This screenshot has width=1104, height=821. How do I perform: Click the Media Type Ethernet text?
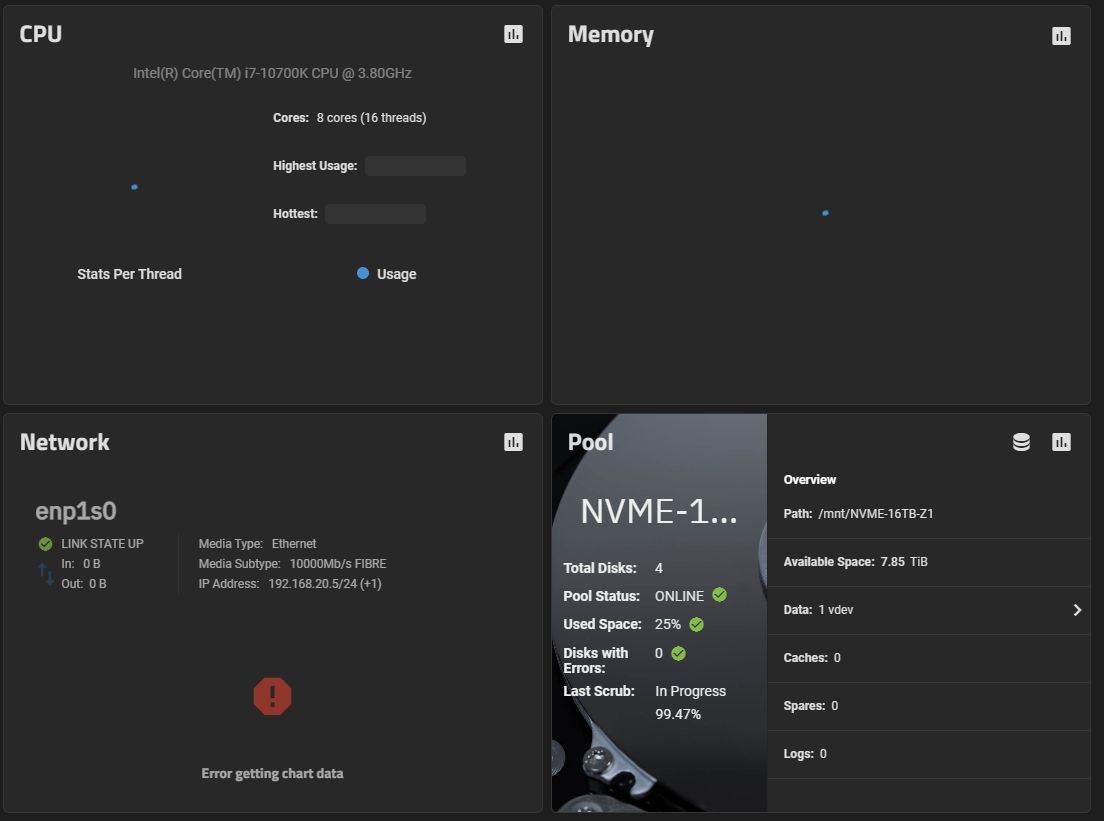pos(258,544)
